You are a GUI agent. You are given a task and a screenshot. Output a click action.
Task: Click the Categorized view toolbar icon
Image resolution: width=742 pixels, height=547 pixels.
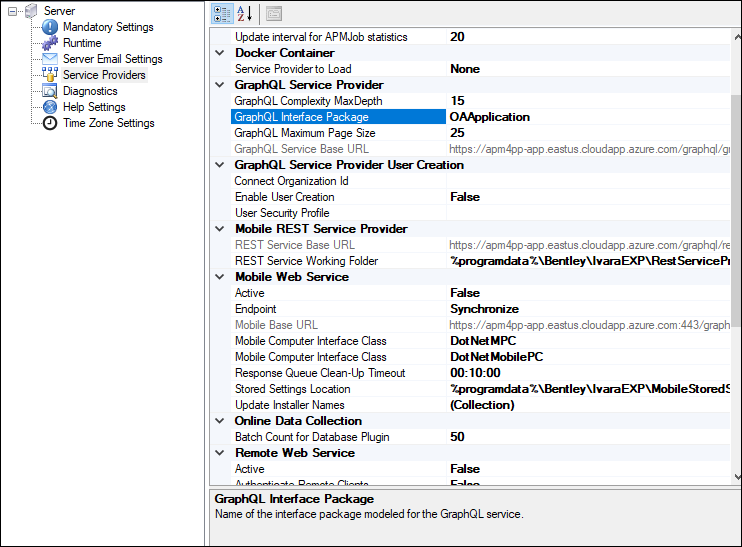coord(224,14)
